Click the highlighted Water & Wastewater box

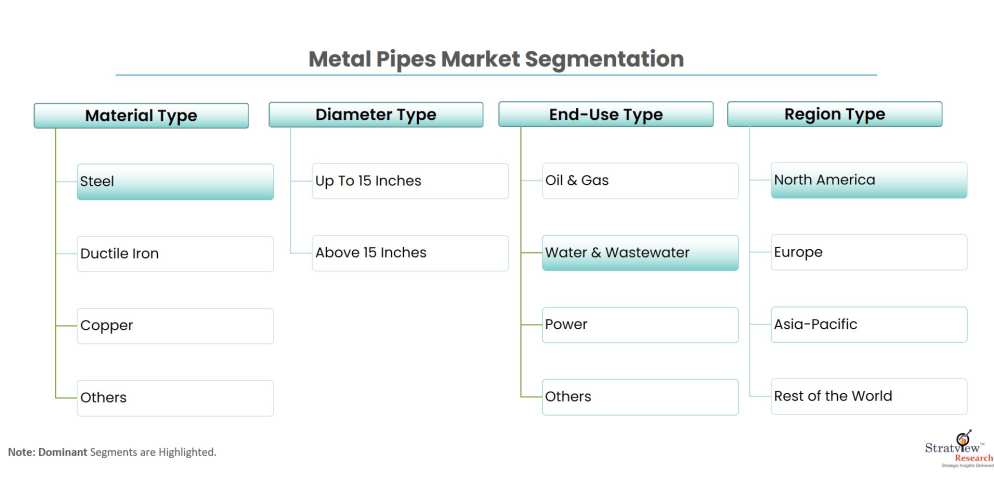640,253
